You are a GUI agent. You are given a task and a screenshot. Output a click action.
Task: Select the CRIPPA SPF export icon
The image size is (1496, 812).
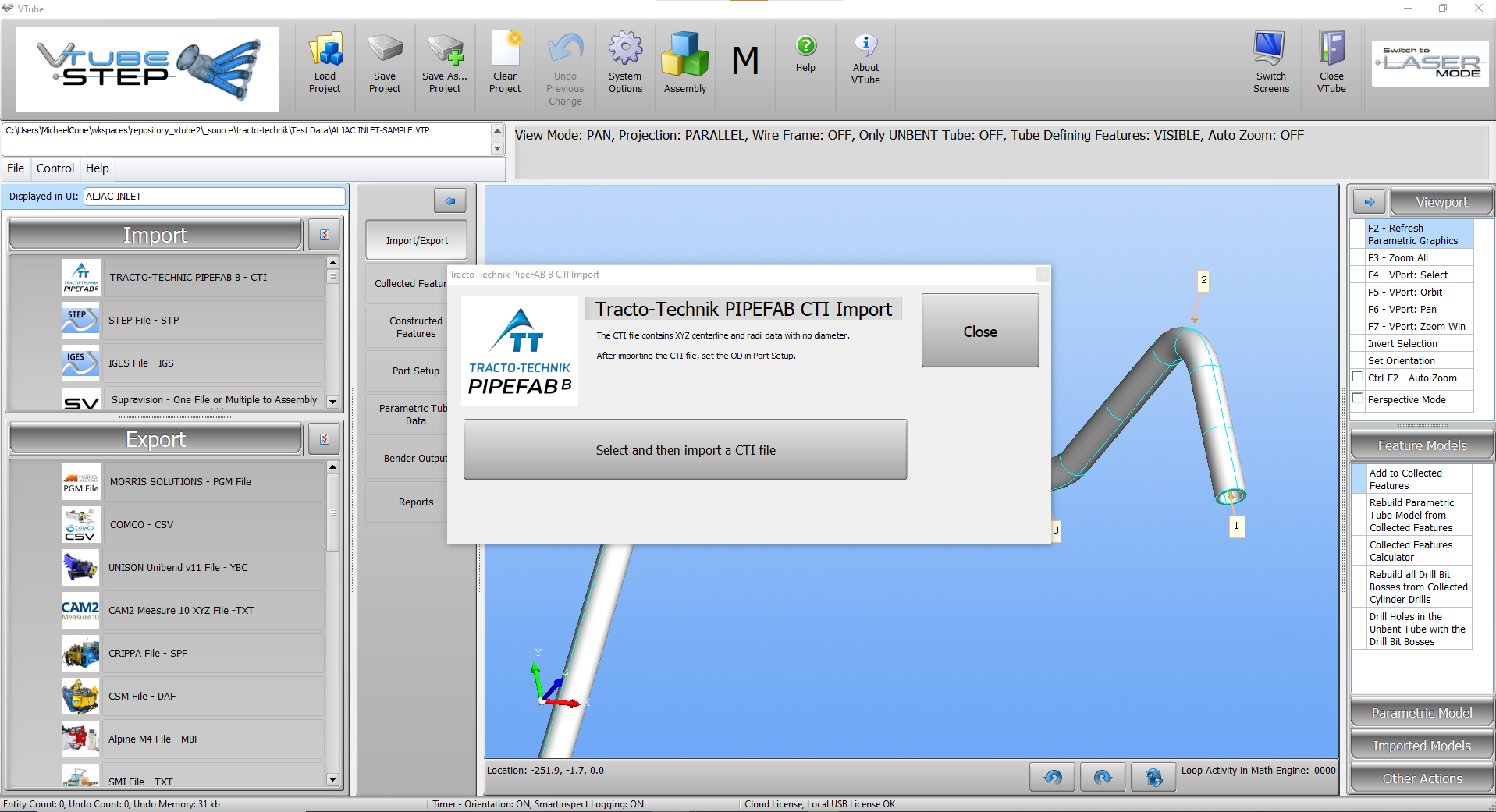(81, 654)
